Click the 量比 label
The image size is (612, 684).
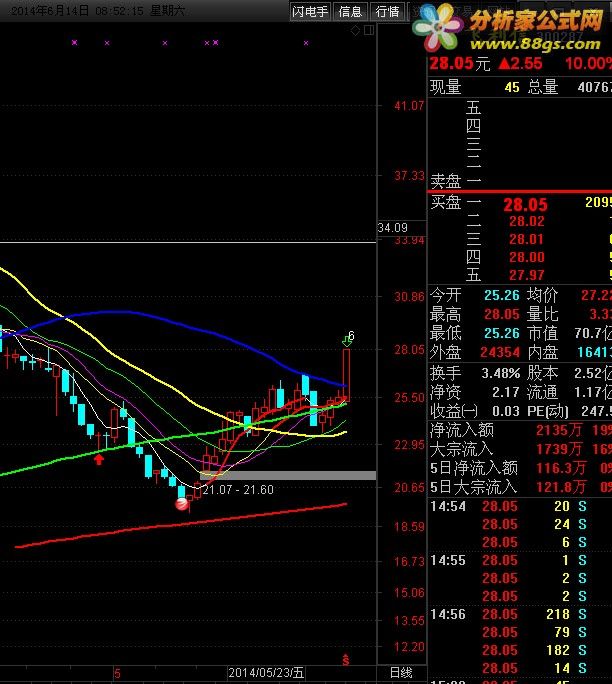click(x=543, y=315)
